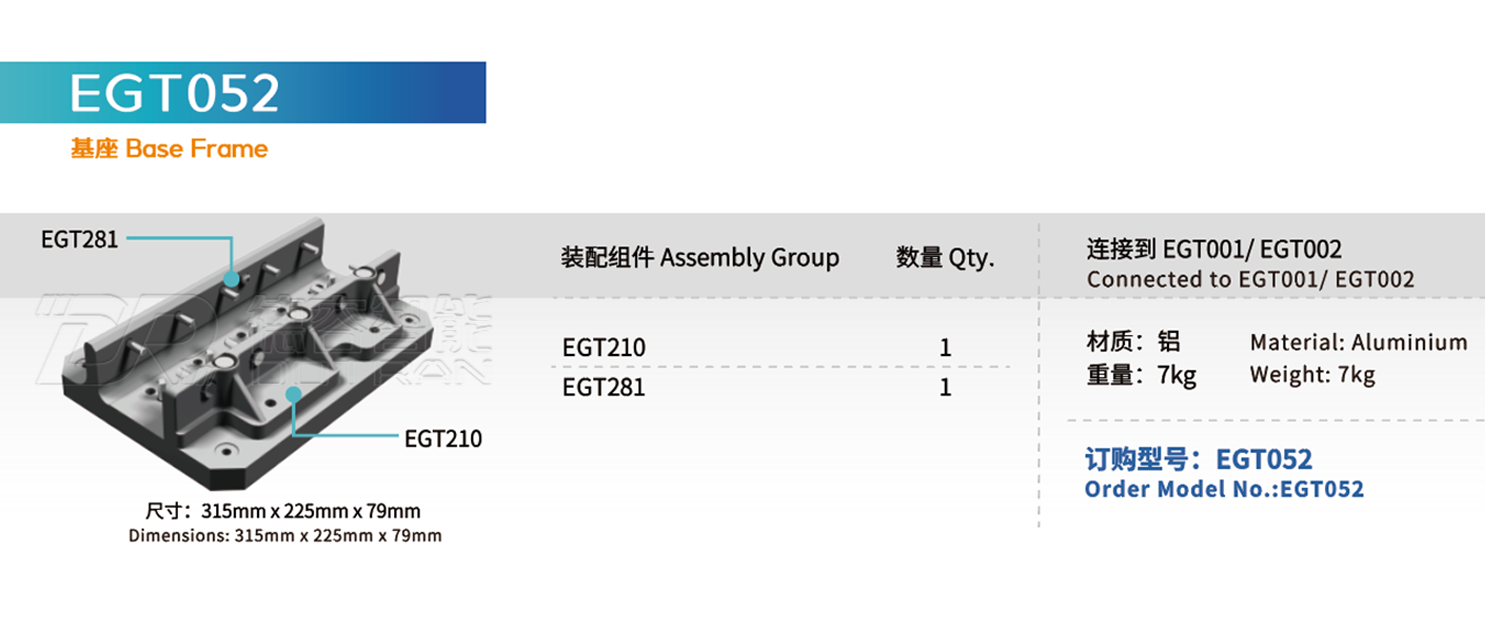Image resolution: width=1485 pixels, height=629 pixels.
Task: Select the Base Frame orange subtitle
Action: [169, 149]
